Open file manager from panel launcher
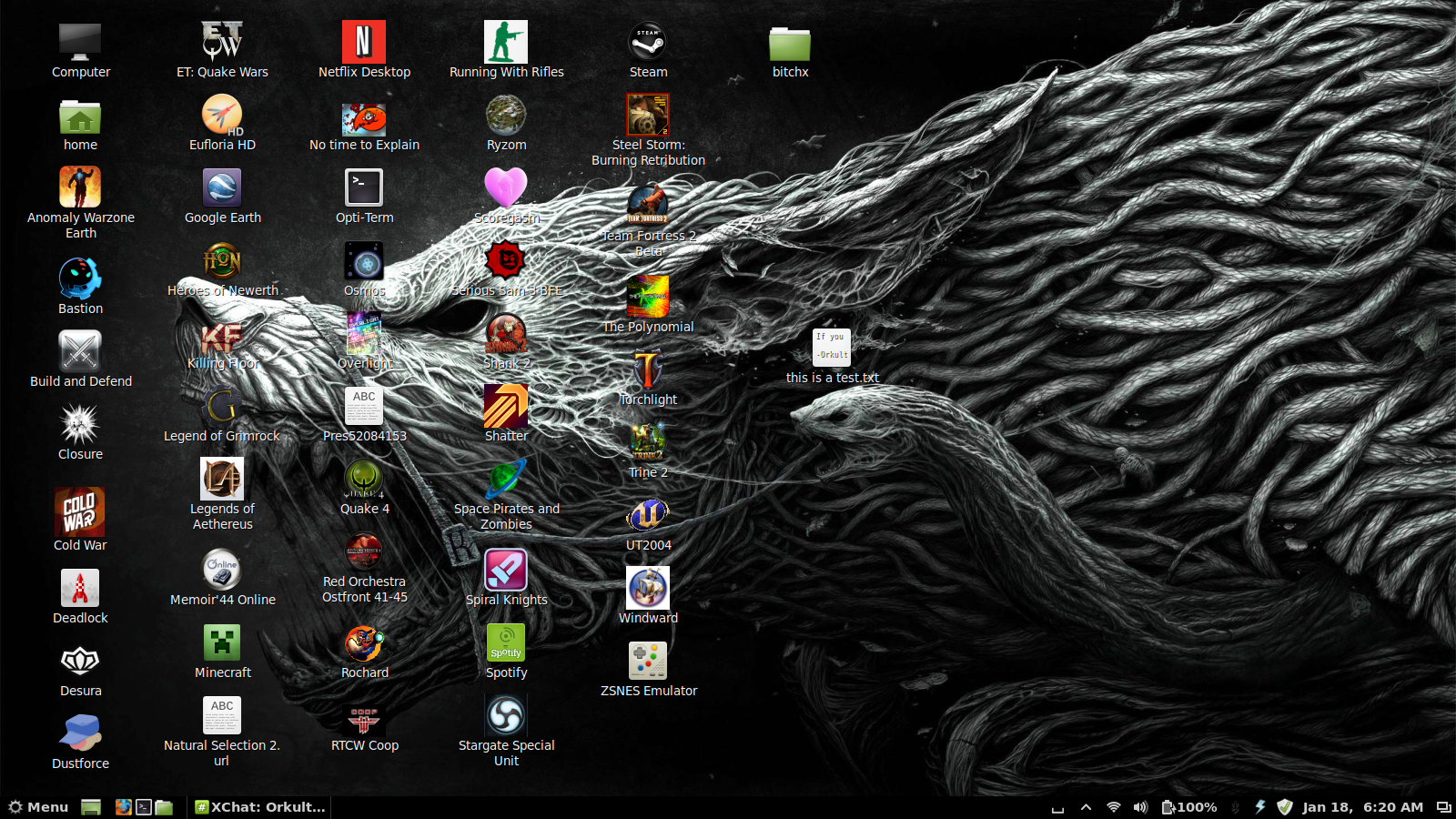1456x819 pixels. pyautogui.click(x=164, y=807)
